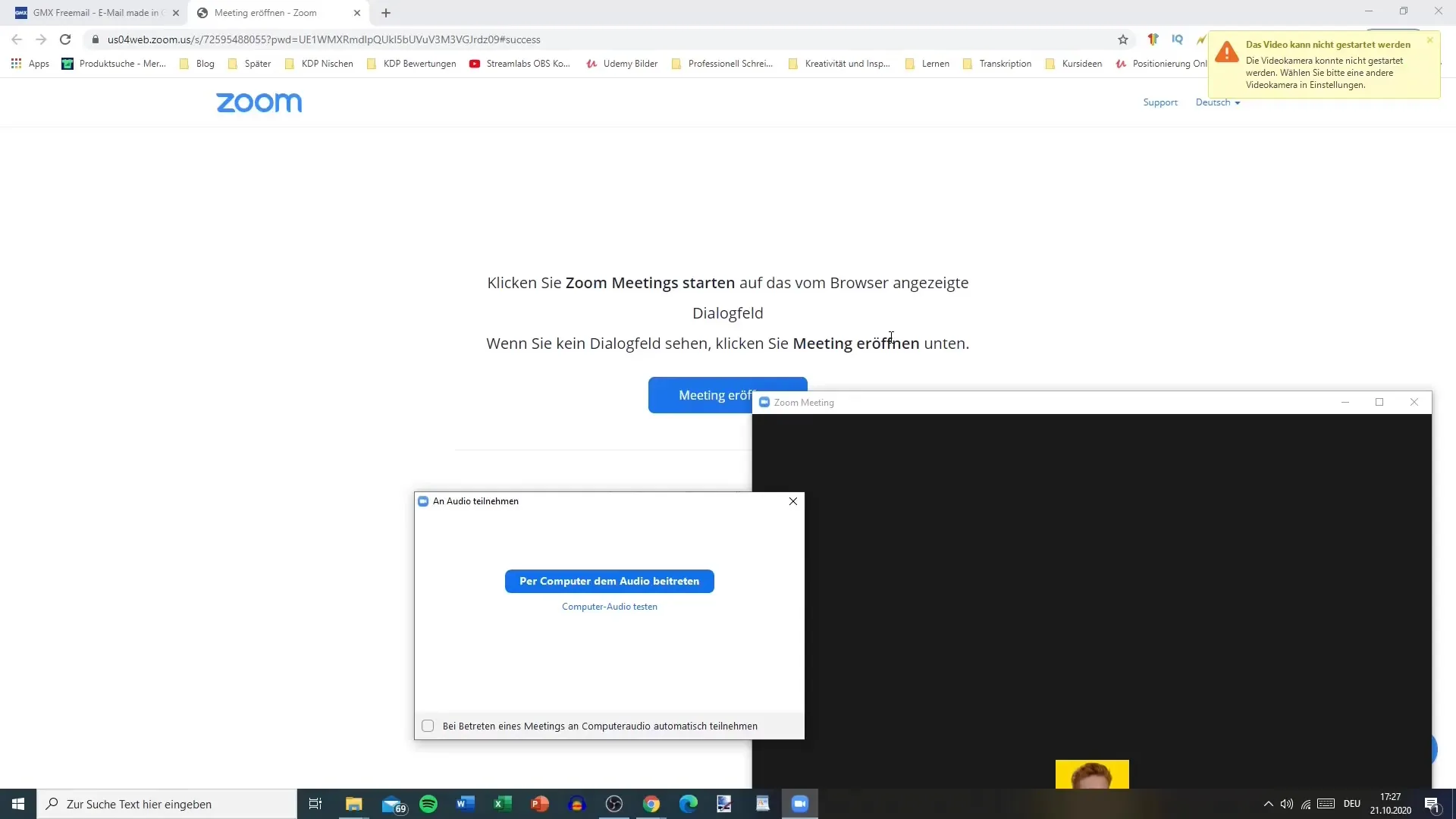The width and height of the screenshot is (1456, 819).
Task: Open the Kursideen bookmark folder
Action: 1074,64
